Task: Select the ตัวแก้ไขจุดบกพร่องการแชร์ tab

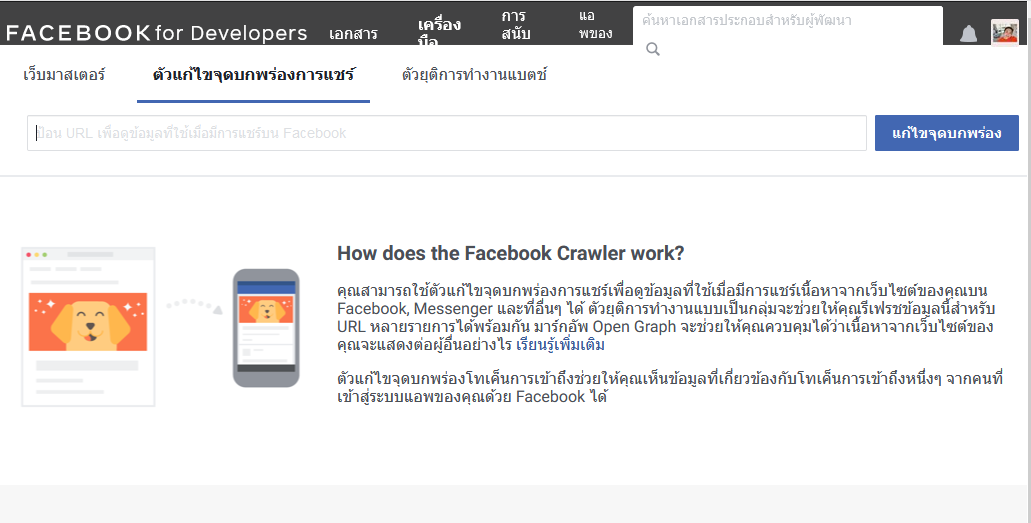Action: (x=254, y=75)
